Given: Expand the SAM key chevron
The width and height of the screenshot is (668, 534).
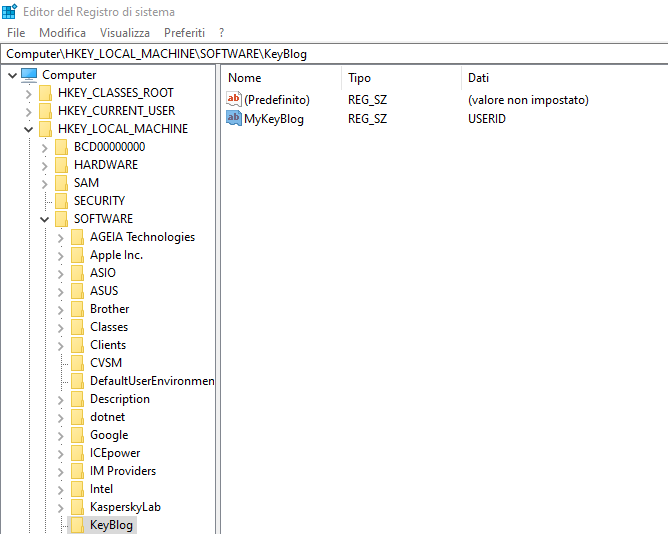Looking at the screenshot, I should [x=45, y=183].
